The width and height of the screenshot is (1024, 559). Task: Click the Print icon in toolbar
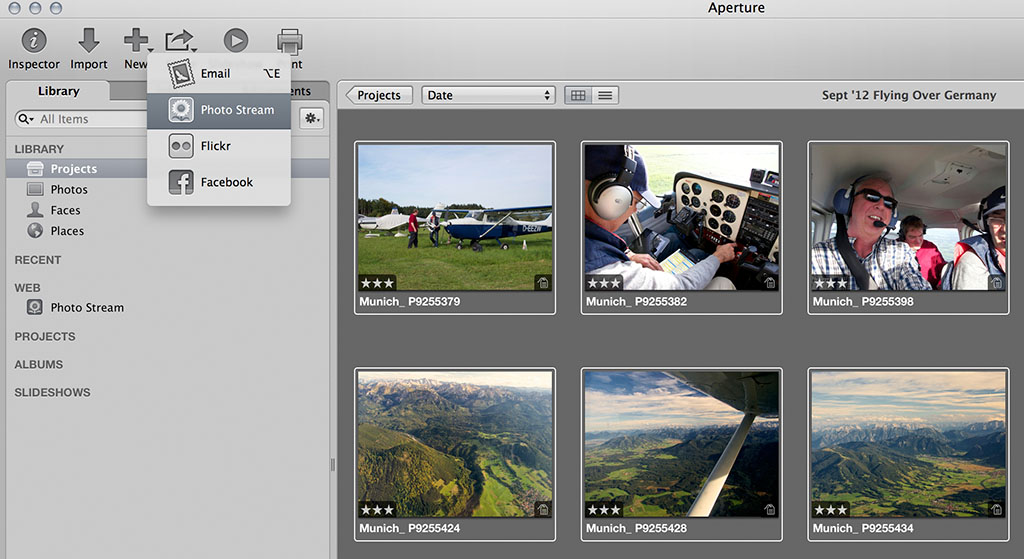point(289,41)
